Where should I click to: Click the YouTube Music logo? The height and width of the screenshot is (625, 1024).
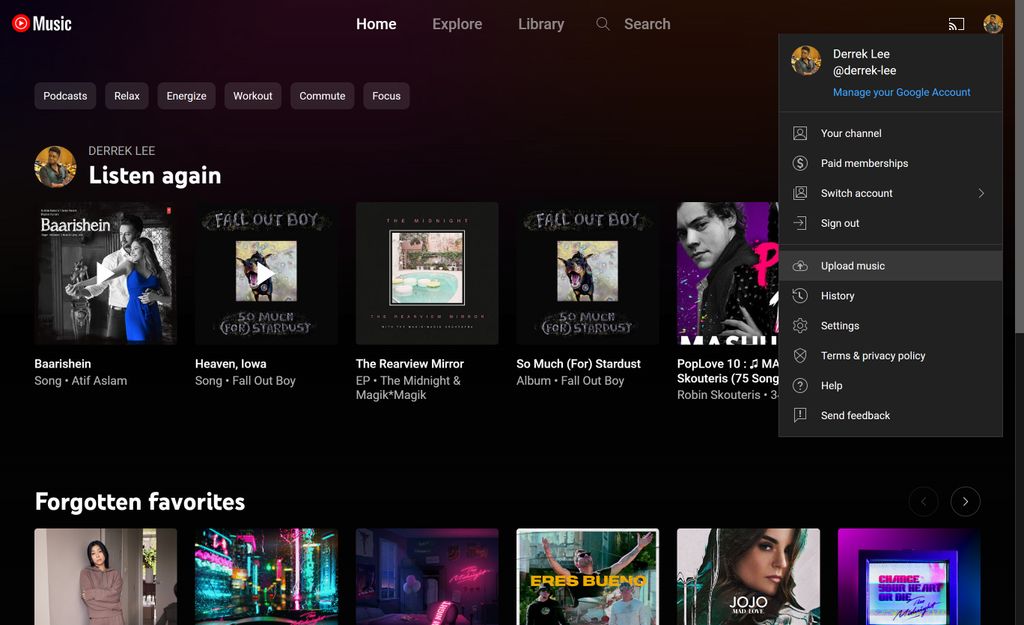[41, 22]
